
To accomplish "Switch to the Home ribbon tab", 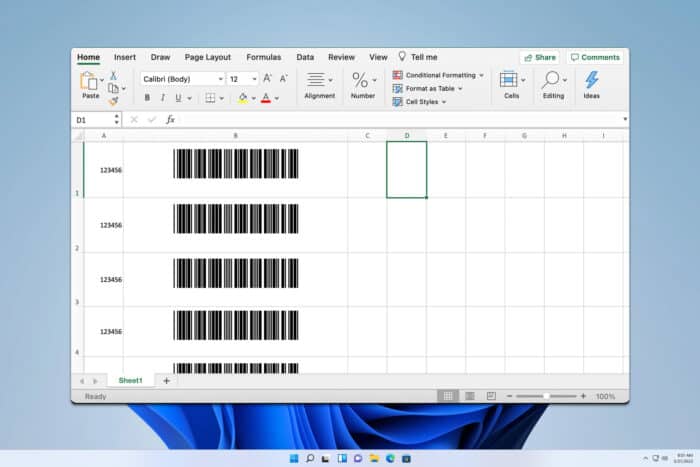I will (x=88, y=57).
